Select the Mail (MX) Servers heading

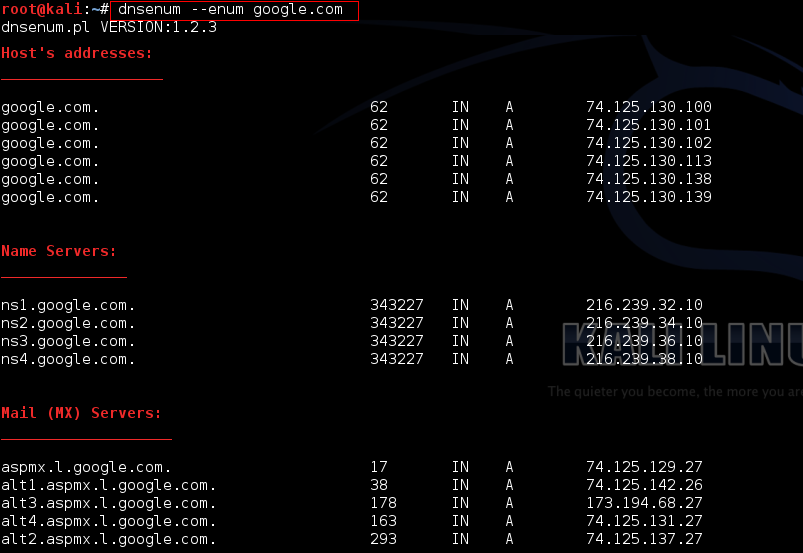coord(81,413)
